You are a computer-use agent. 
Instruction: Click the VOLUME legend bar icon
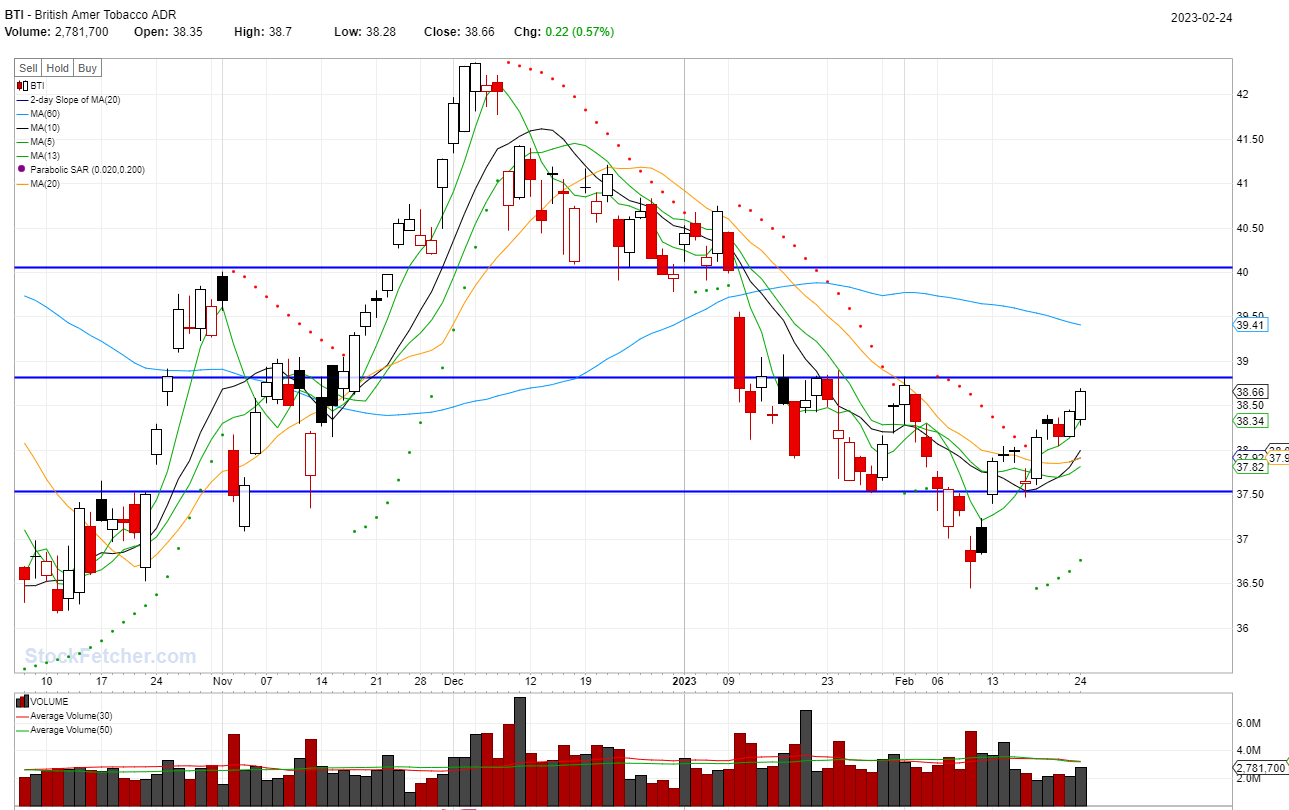tap(24, 702)
